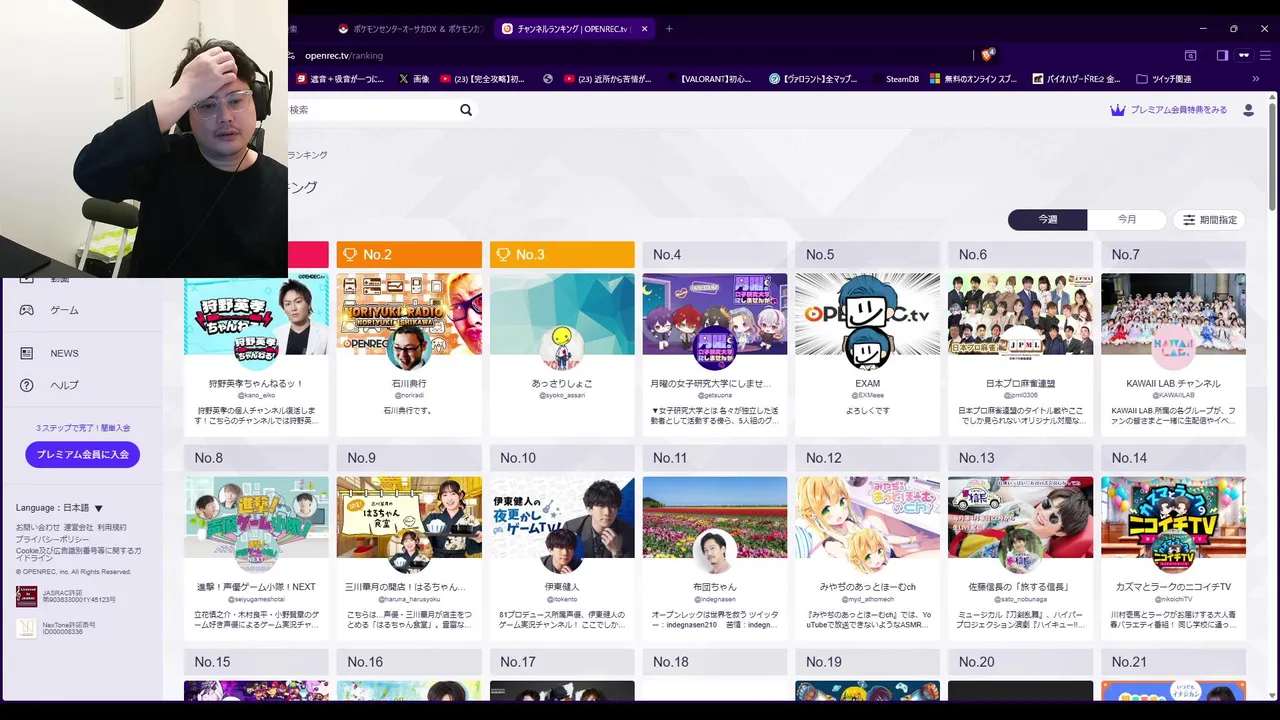Open the 利用規約 footer link
Viewport: 1280px width, 720px height.
[x=112, y=527]
